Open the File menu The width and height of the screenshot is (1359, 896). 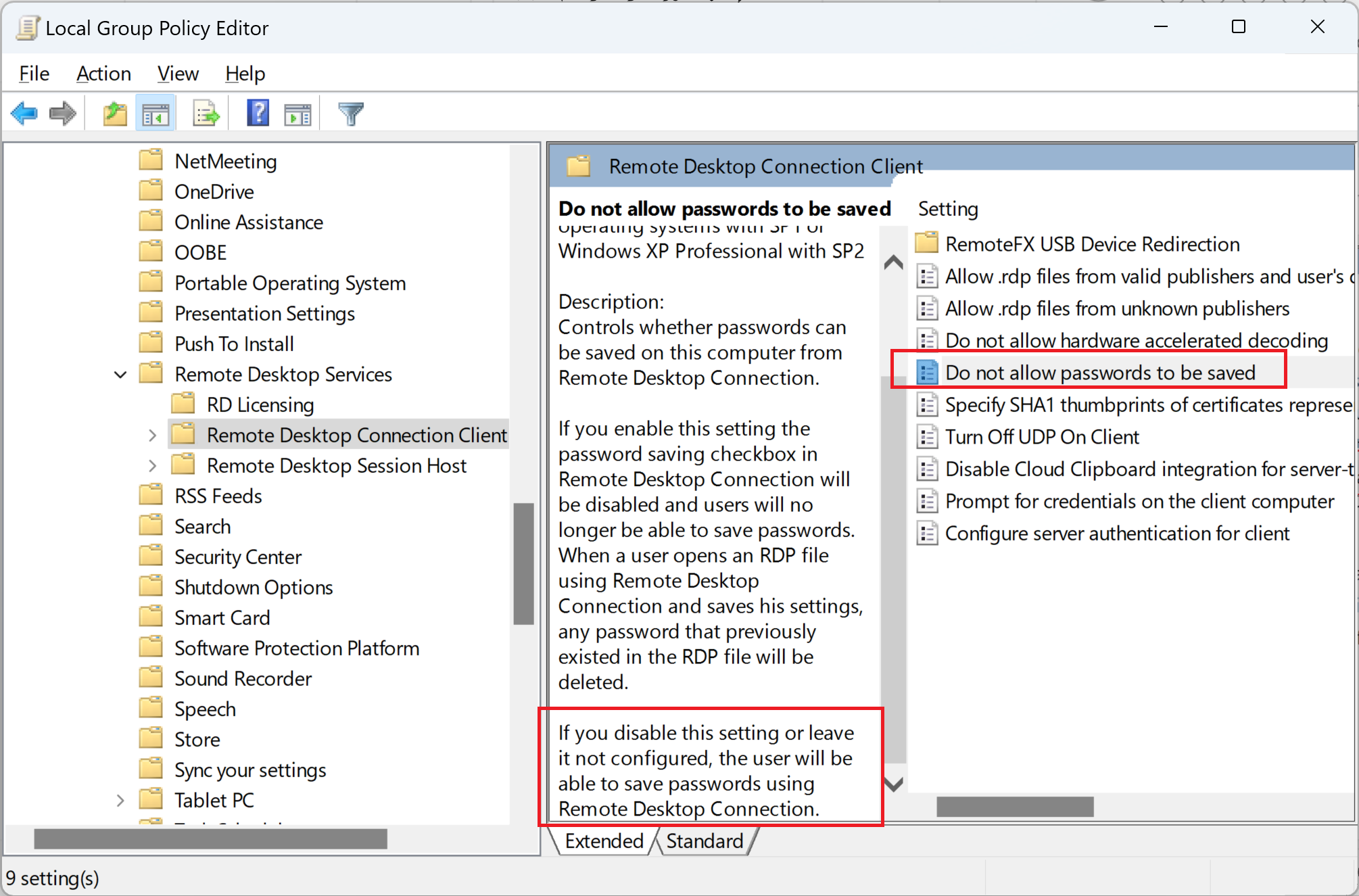[x=34, y=73]
